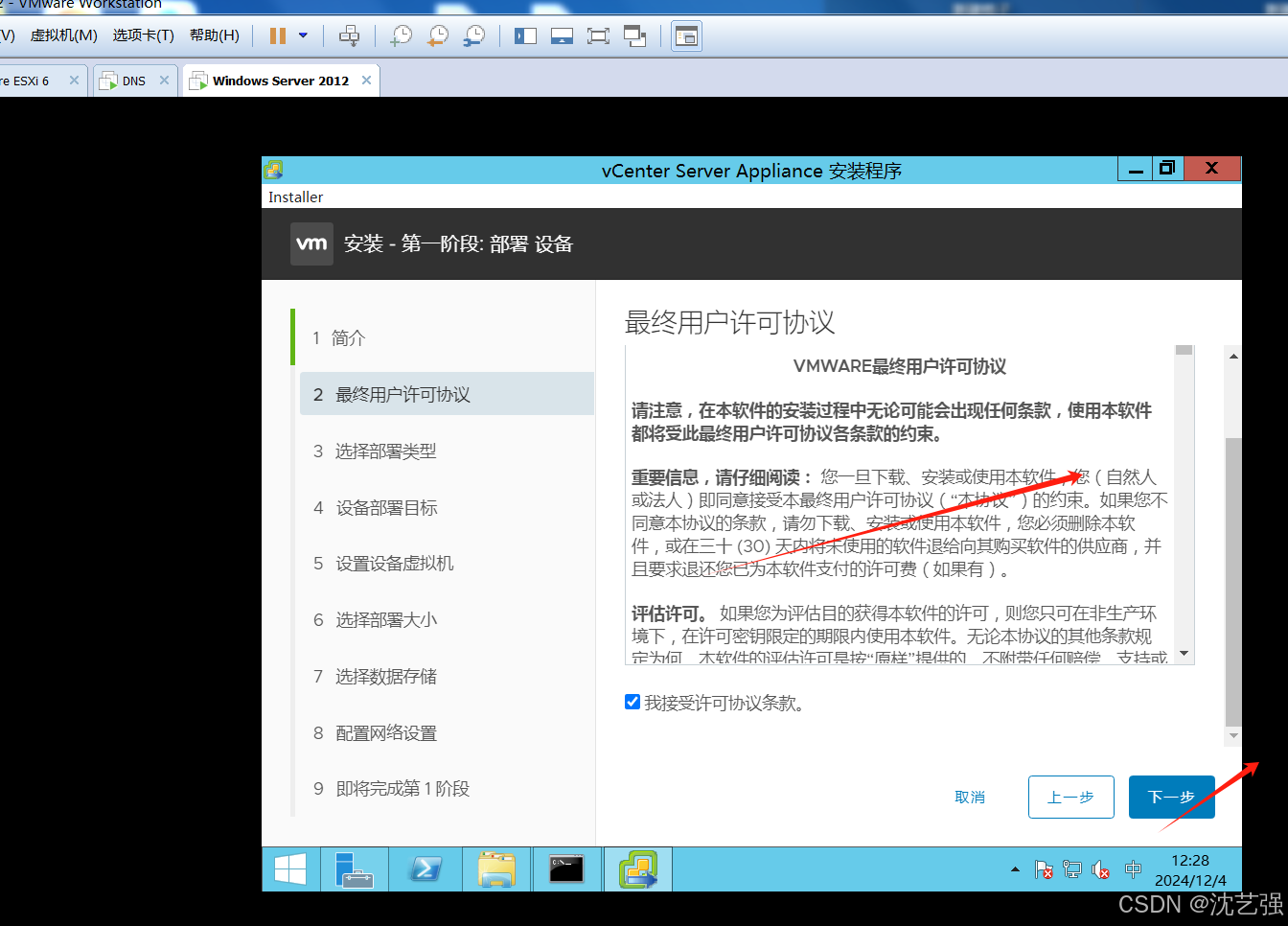Screen dimensions: 1288x926
Task: Click the 上一步 button
Action: 1070,797
